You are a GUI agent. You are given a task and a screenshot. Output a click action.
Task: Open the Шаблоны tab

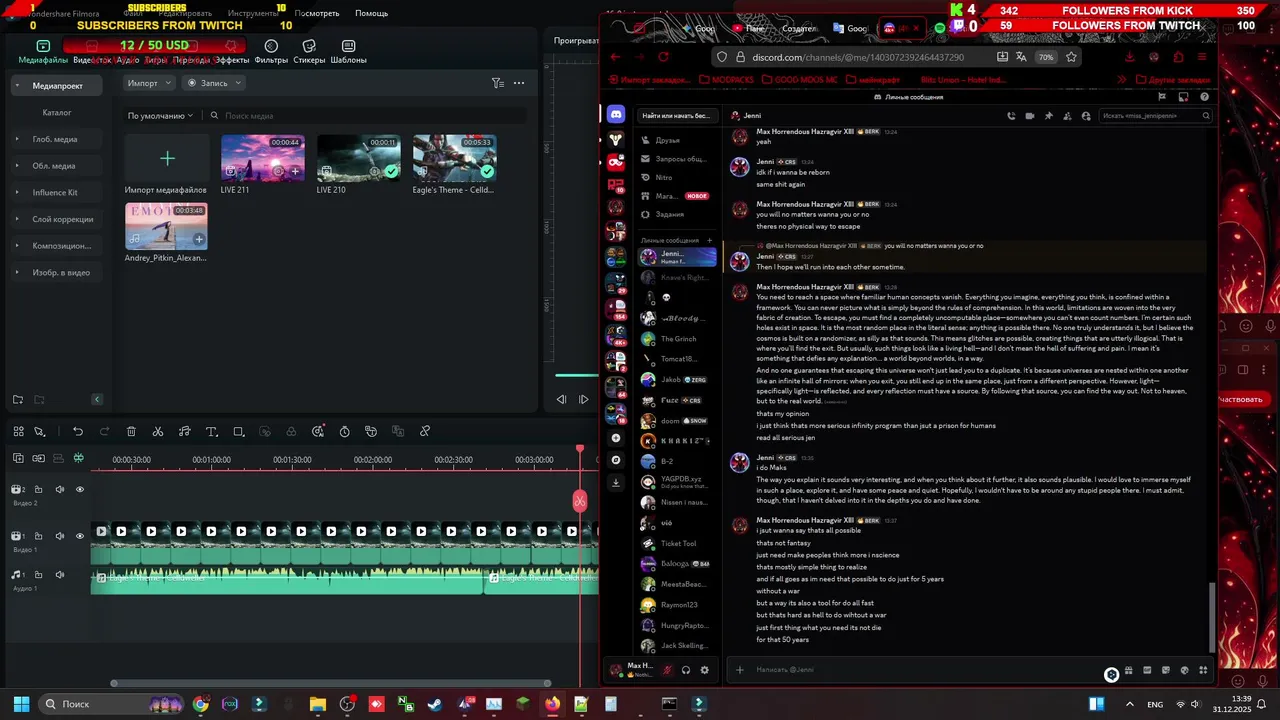click(348, 52)
